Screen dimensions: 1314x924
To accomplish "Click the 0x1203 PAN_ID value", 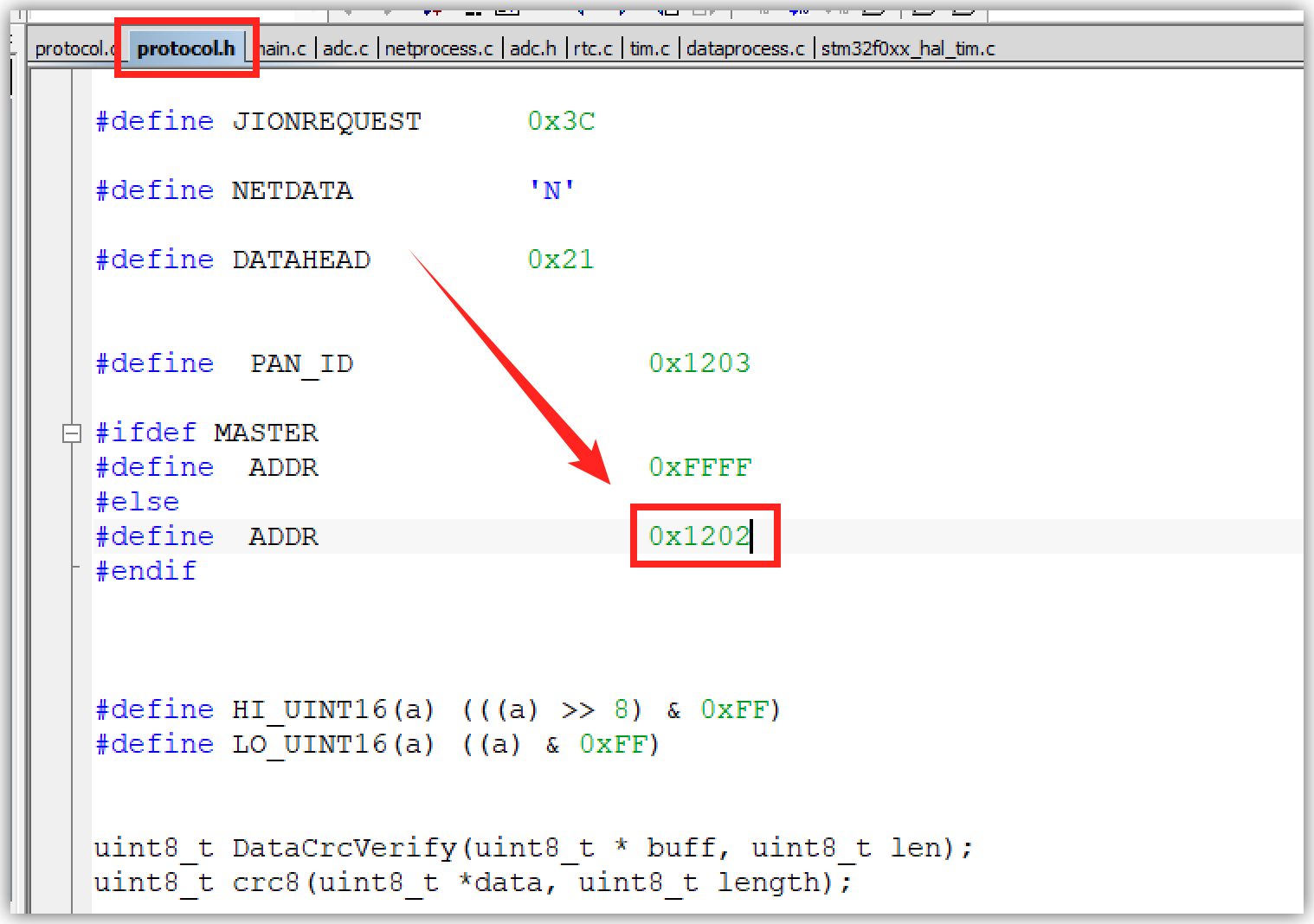I will click(x=699, y=363).
